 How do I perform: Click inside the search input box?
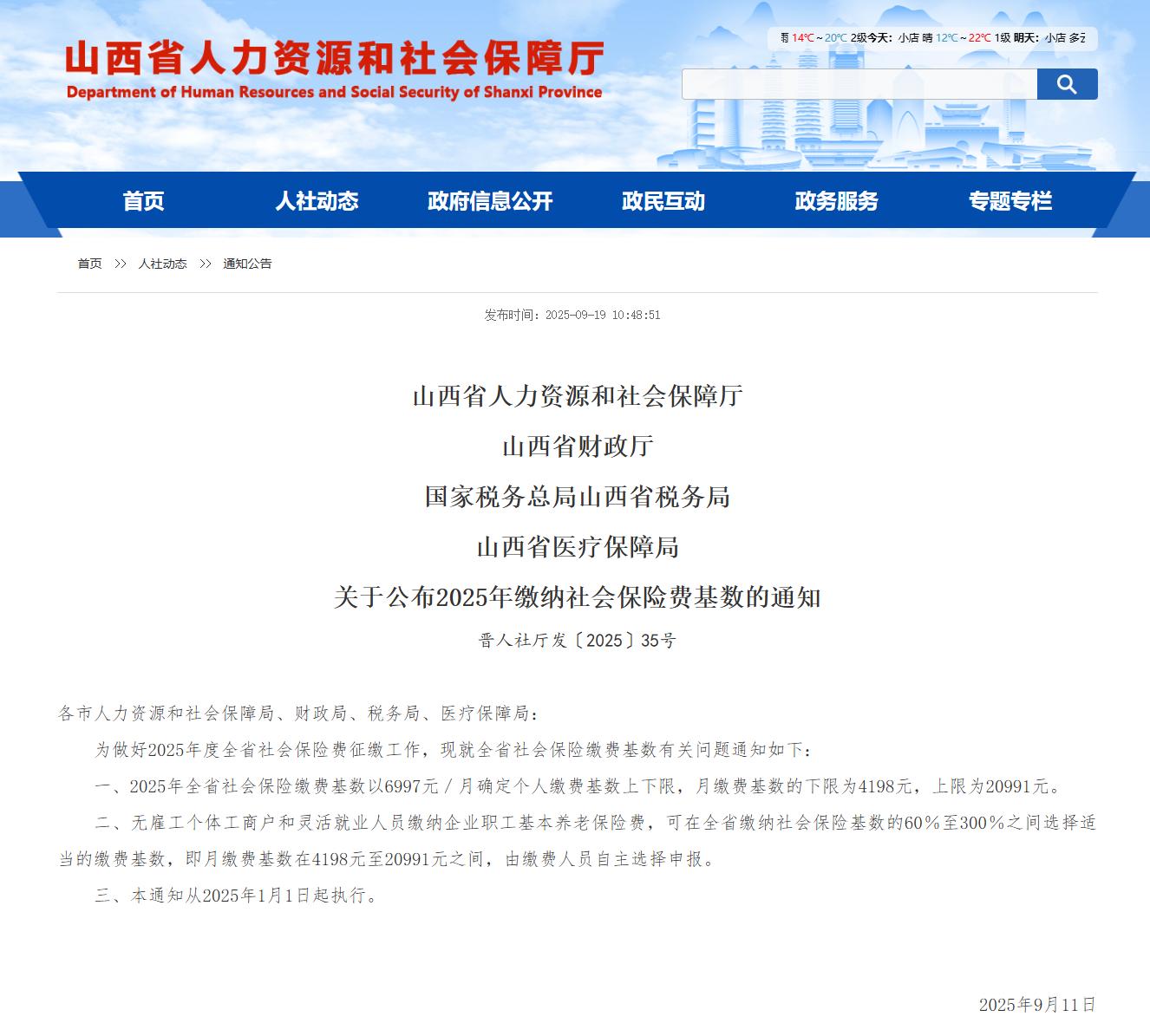coord(859,84)
